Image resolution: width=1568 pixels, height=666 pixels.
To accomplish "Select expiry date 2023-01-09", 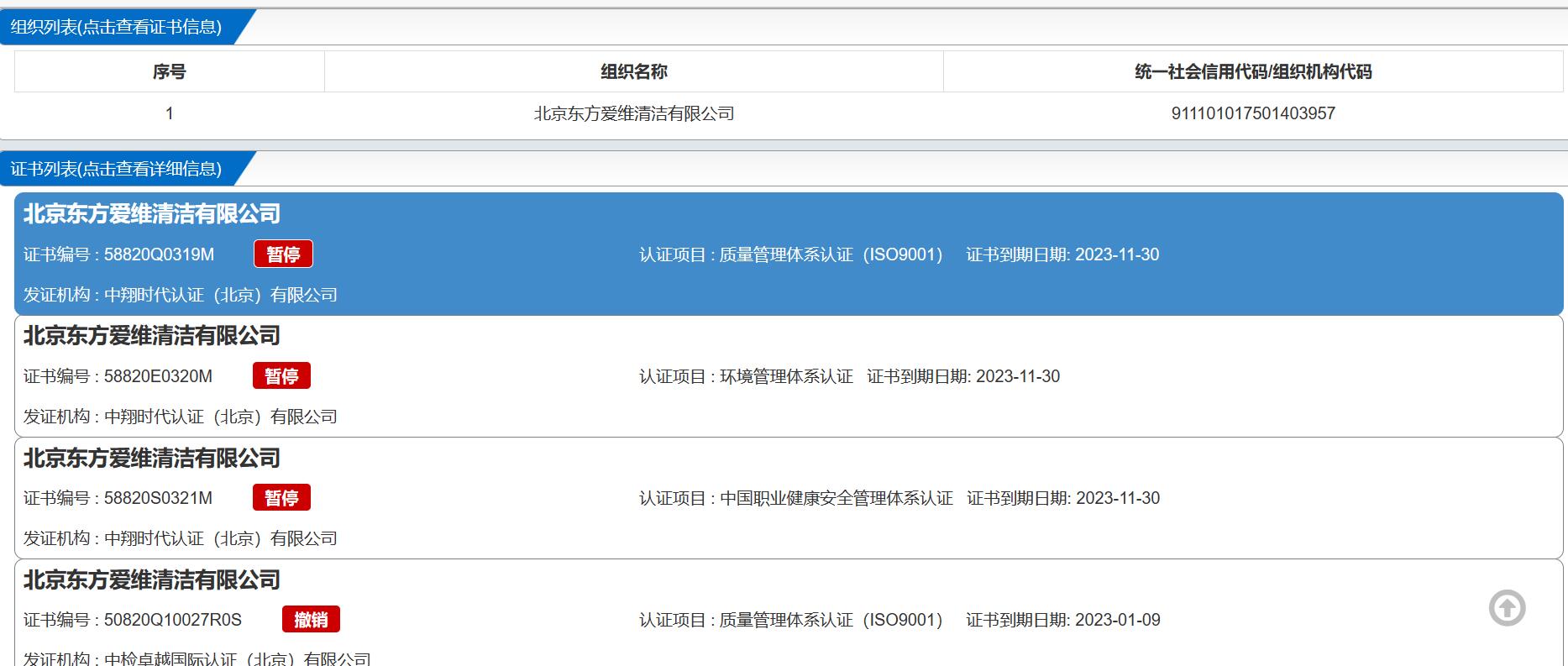I will pyautogui.click(x=1118, y=620).
